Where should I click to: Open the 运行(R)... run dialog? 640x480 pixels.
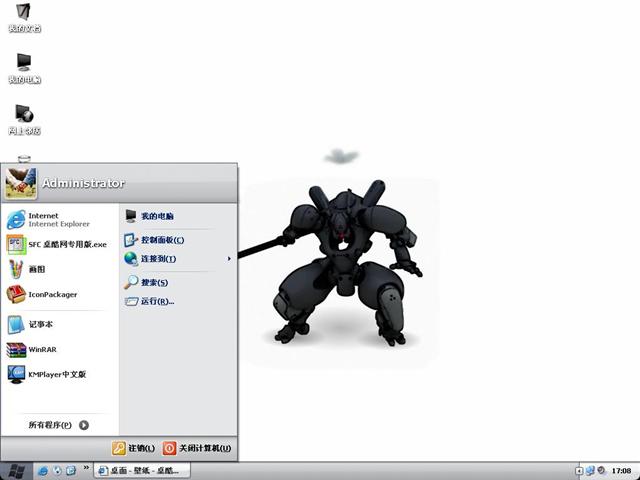(149, 301)
